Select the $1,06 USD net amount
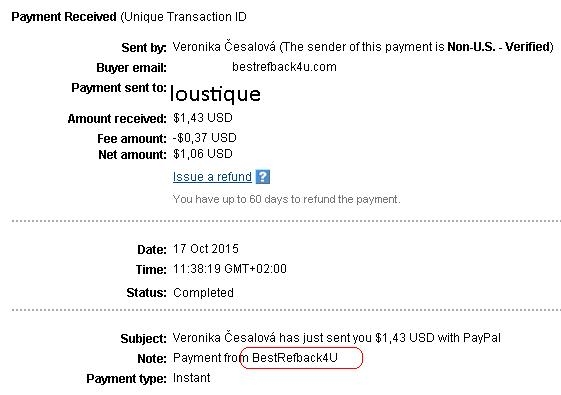Image resolution: width=561 pixels, height=395 pixels. [203, 154]
